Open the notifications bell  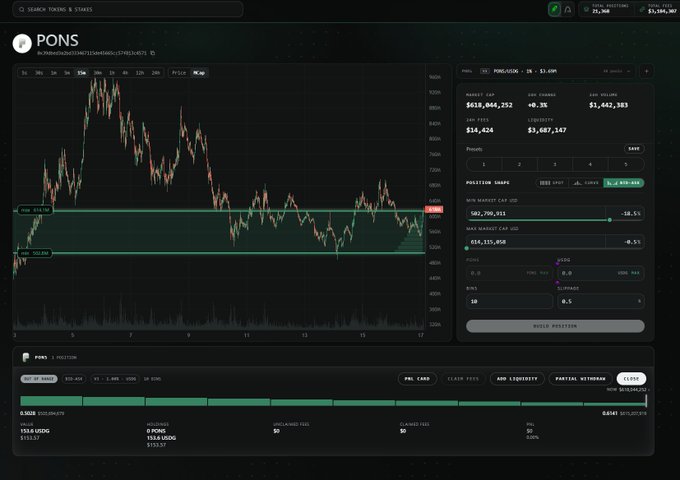click(568, 9)
